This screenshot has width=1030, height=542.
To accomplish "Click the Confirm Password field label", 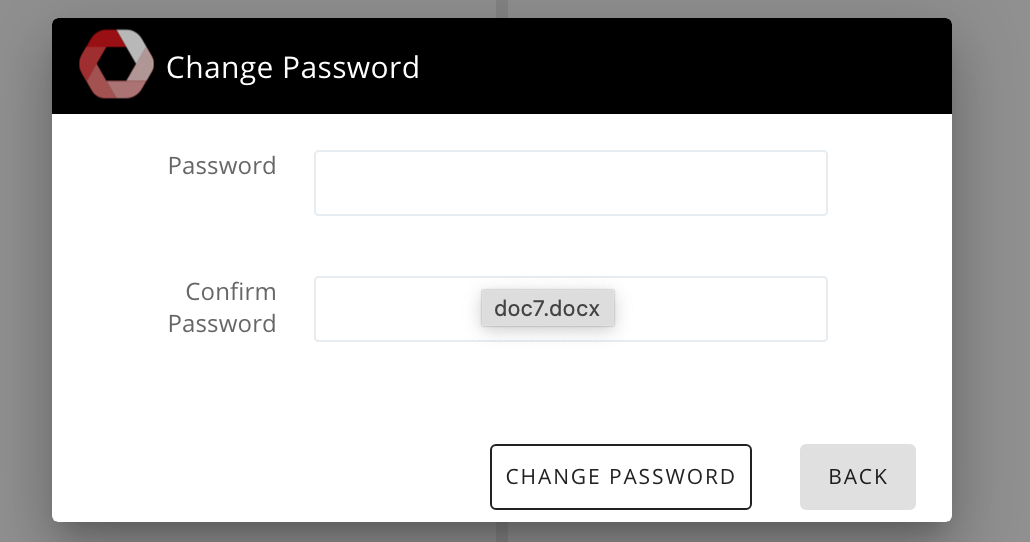I will point(222,307).
